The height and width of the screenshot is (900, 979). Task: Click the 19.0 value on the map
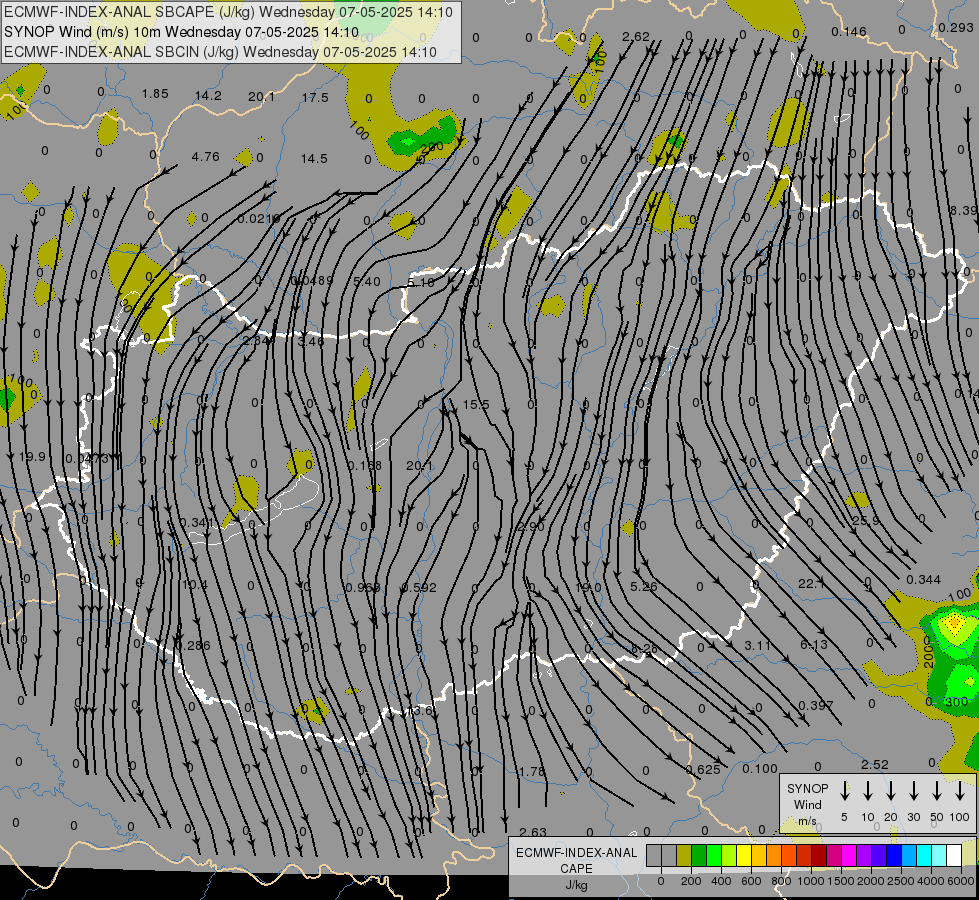(x=588, y=587)
